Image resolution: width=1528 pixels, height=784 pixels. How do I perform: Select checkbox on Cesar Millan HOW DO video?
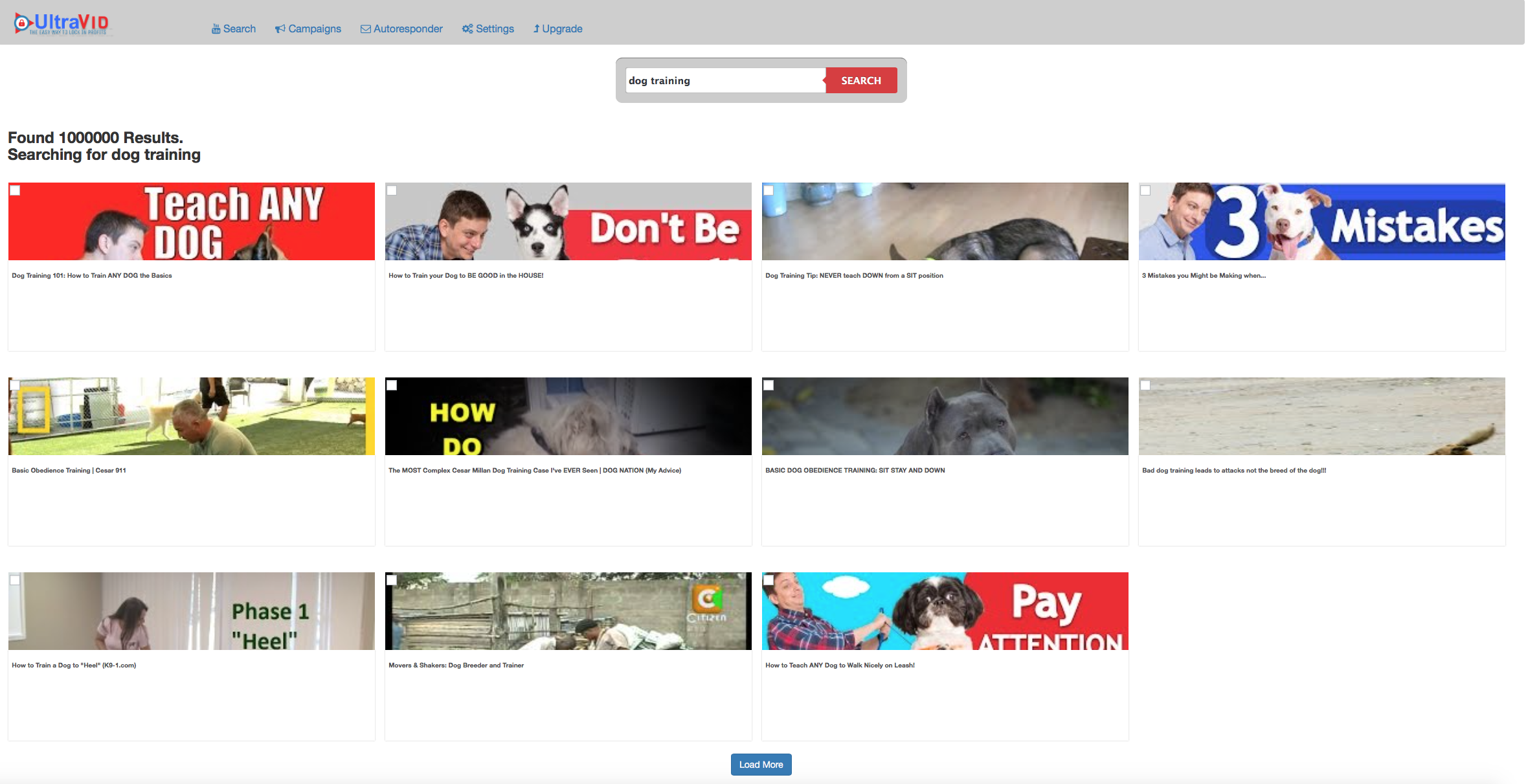[392, 385]
